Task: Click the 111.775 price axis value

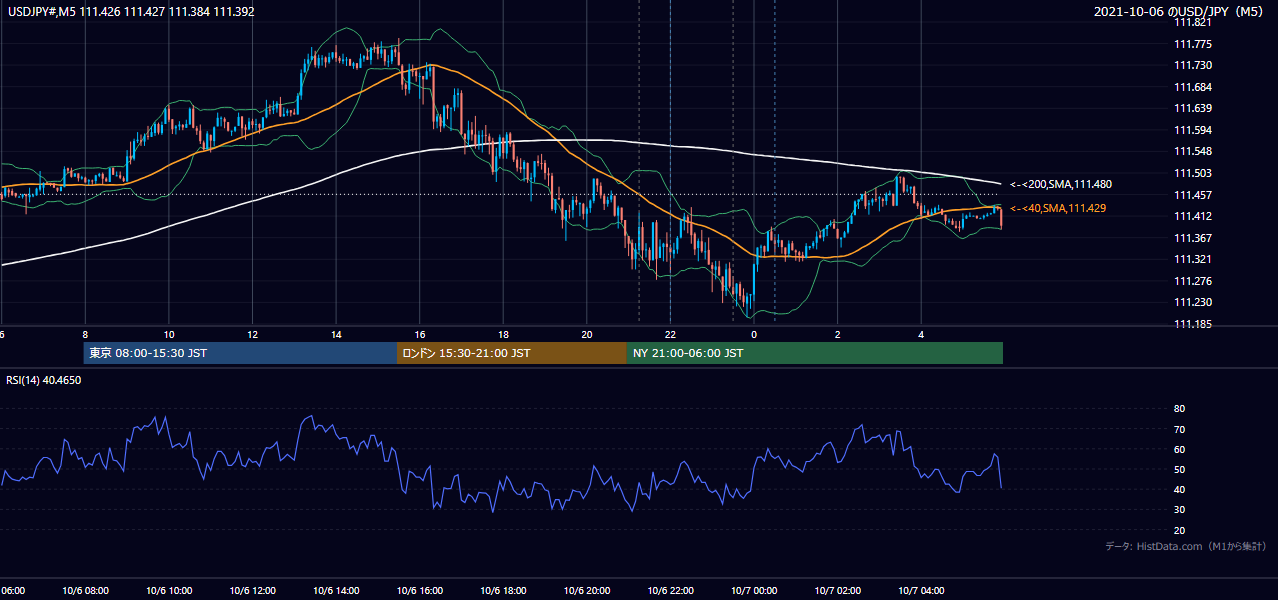Action: point(1193,44)
